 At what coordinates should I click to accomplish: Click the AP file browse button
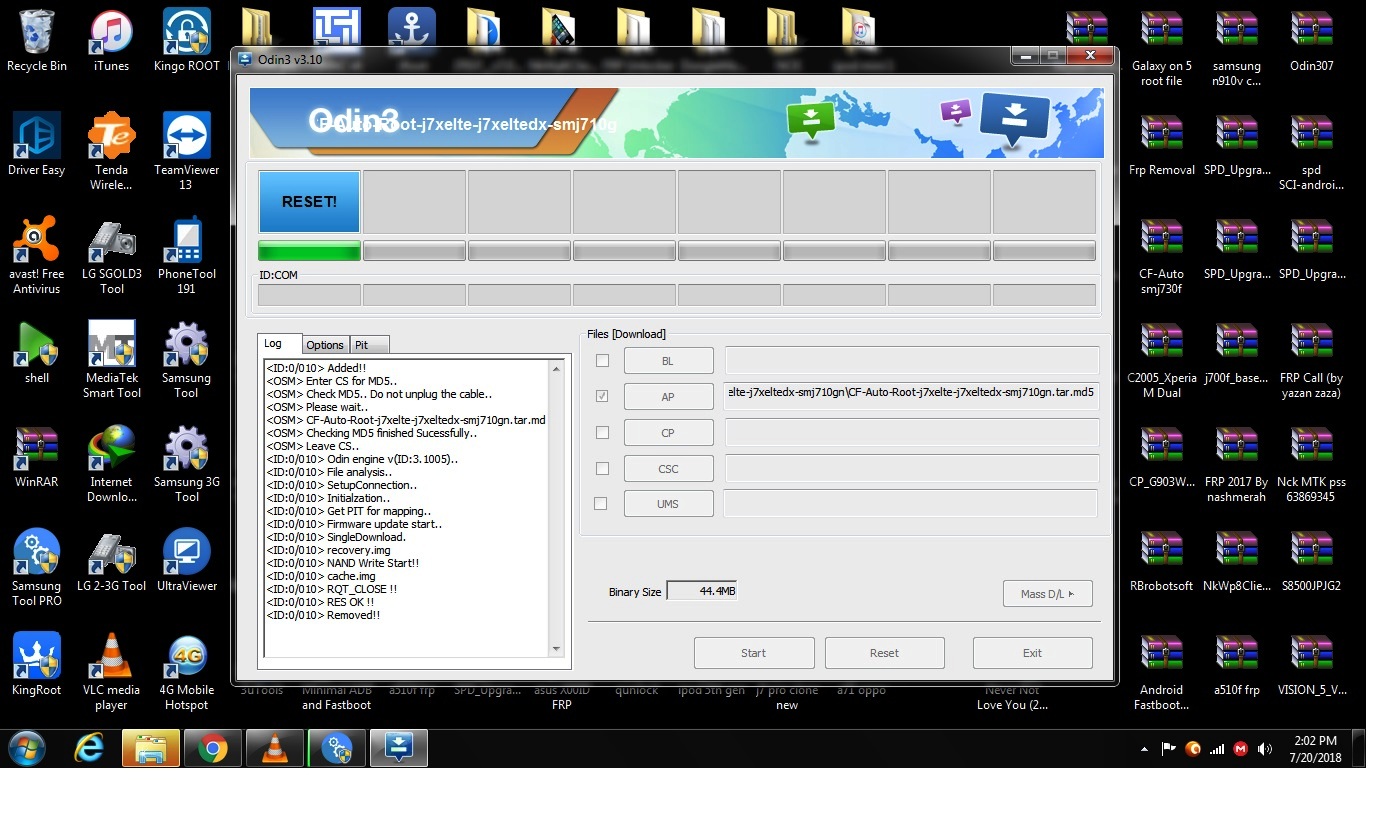[668, 397]
